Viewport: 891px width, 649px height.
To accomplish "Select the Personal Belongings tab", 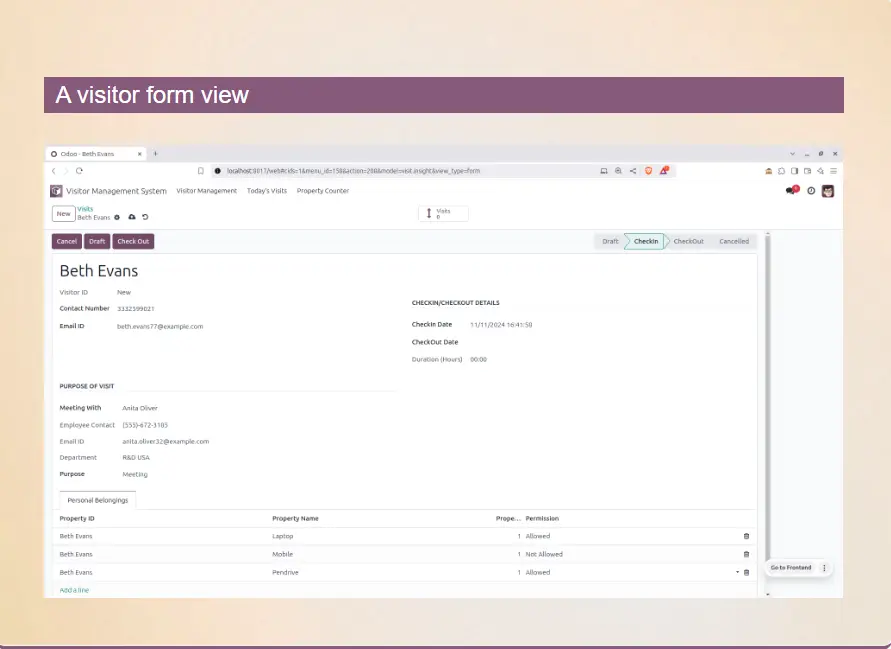I will [x=98, y=500].
